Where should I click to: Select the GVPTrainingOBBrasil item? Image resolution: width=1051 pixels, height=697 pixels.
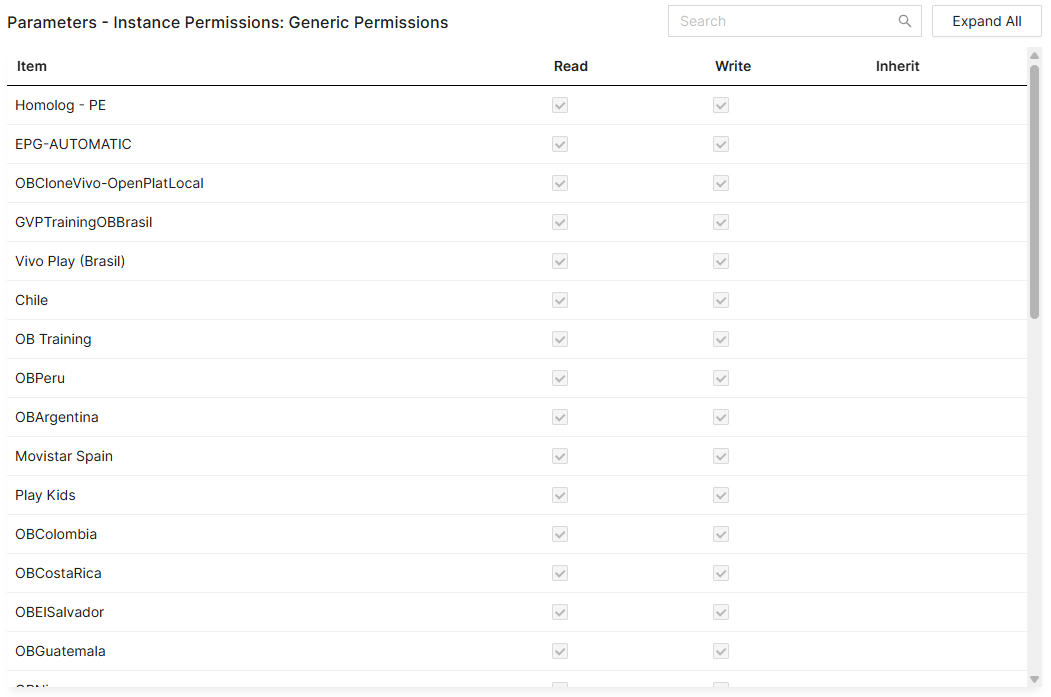[x=83, y=222]
